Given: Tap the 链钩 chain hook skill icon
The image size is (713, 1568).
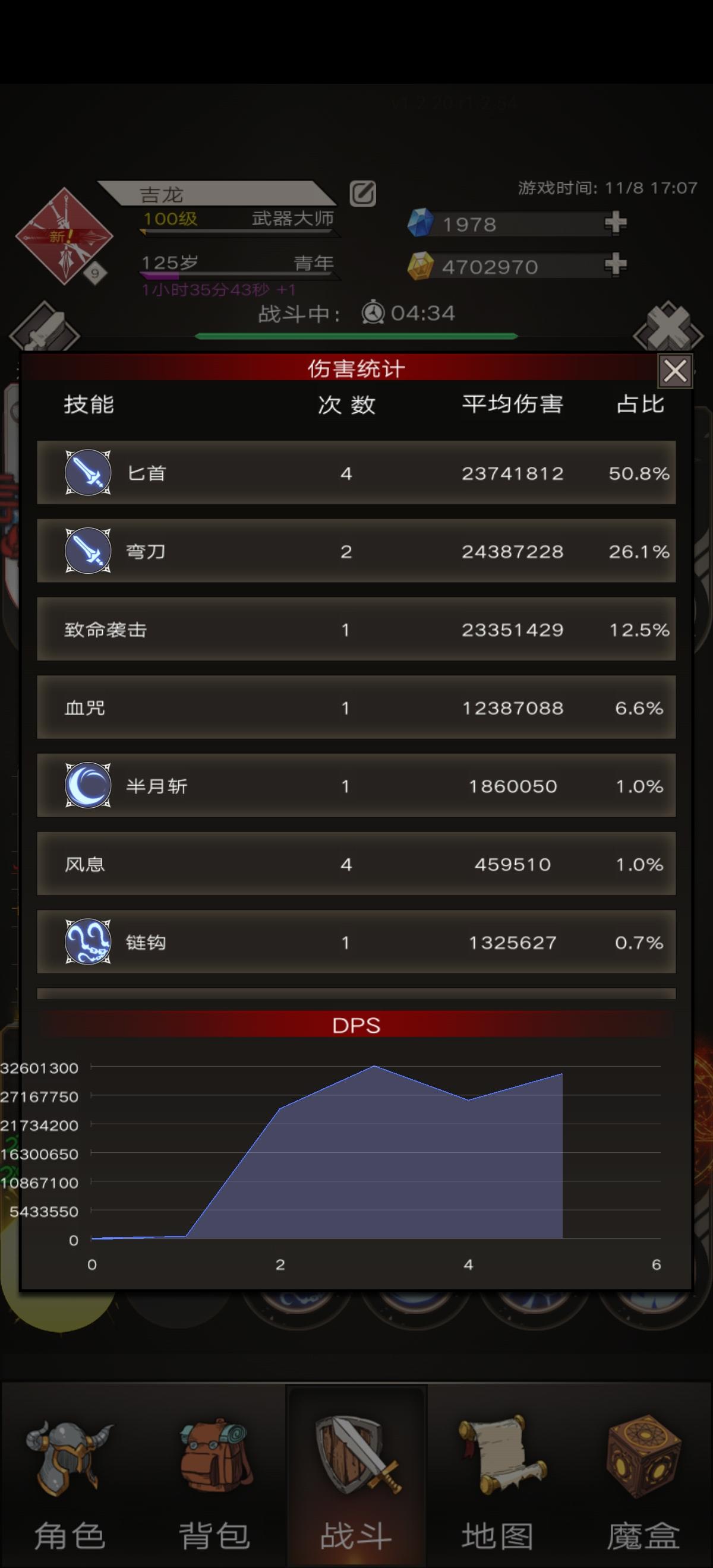Looking at the screenshot, I should point(89,942).
